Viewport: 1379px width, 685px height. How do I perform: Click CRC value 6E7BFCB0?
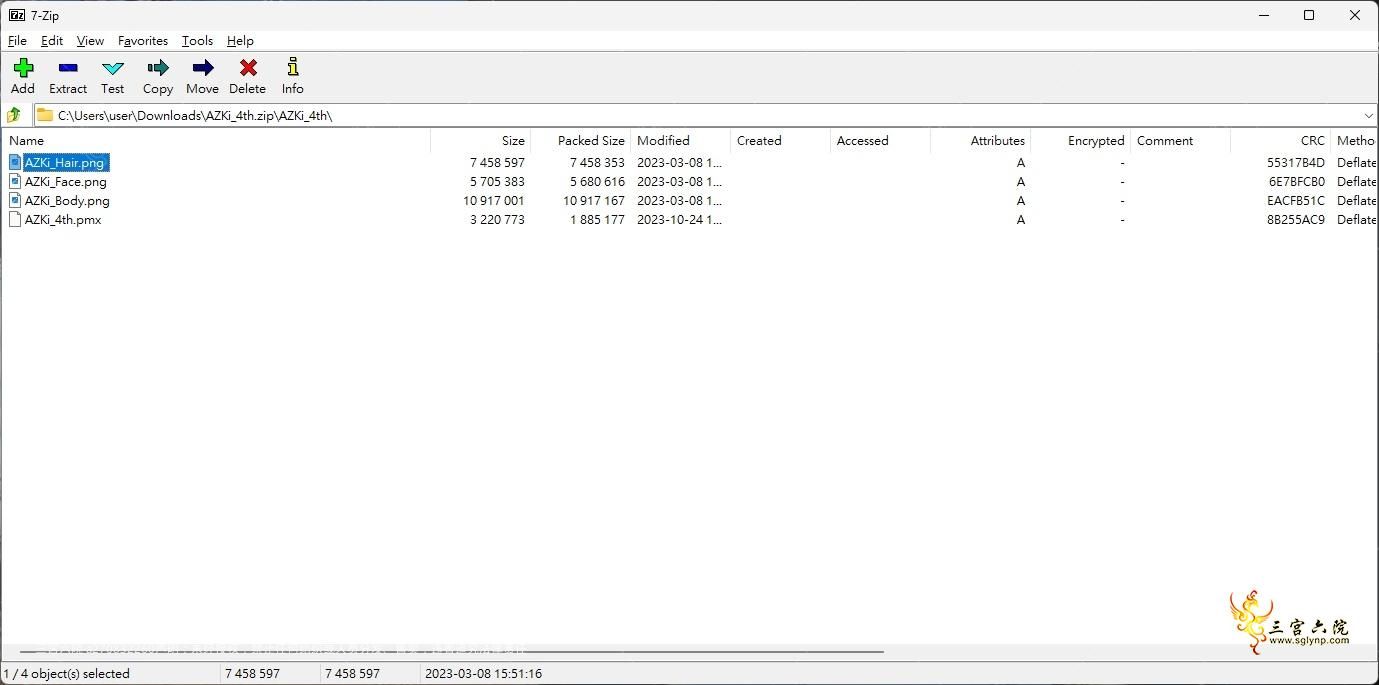tap(1296, 181)
